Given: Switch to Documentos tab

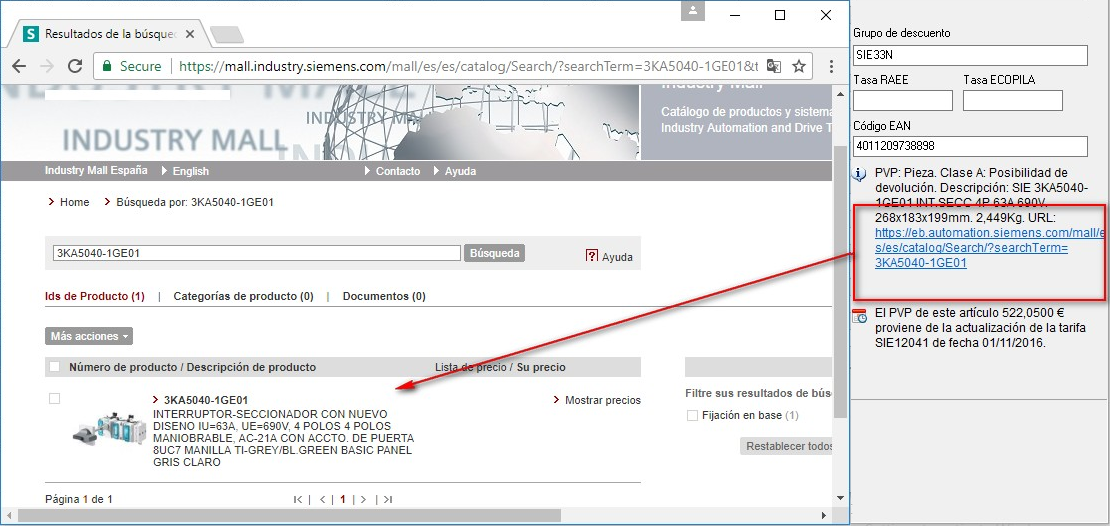Looking at the screenshot, I should [x=384, y=297].
